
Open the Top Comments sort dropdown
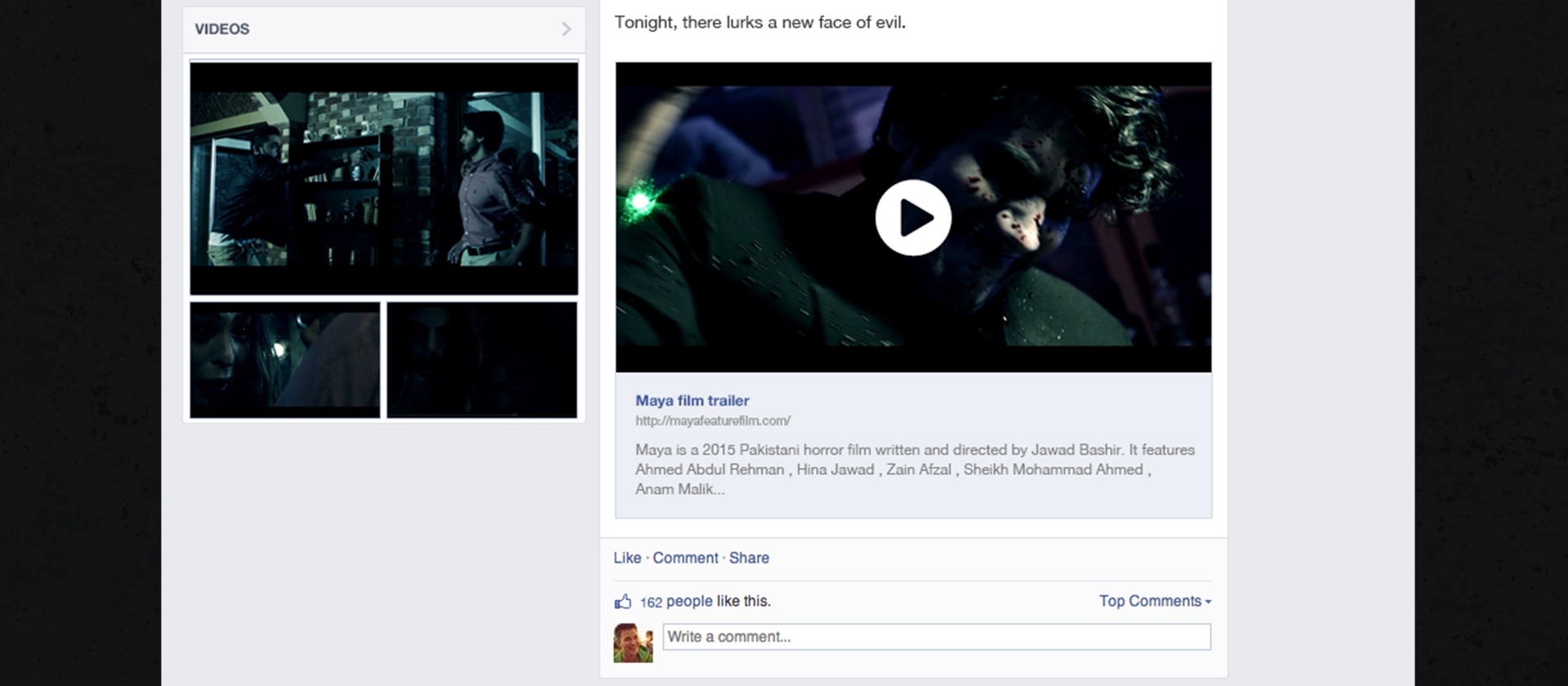(x=1150, y=601)
